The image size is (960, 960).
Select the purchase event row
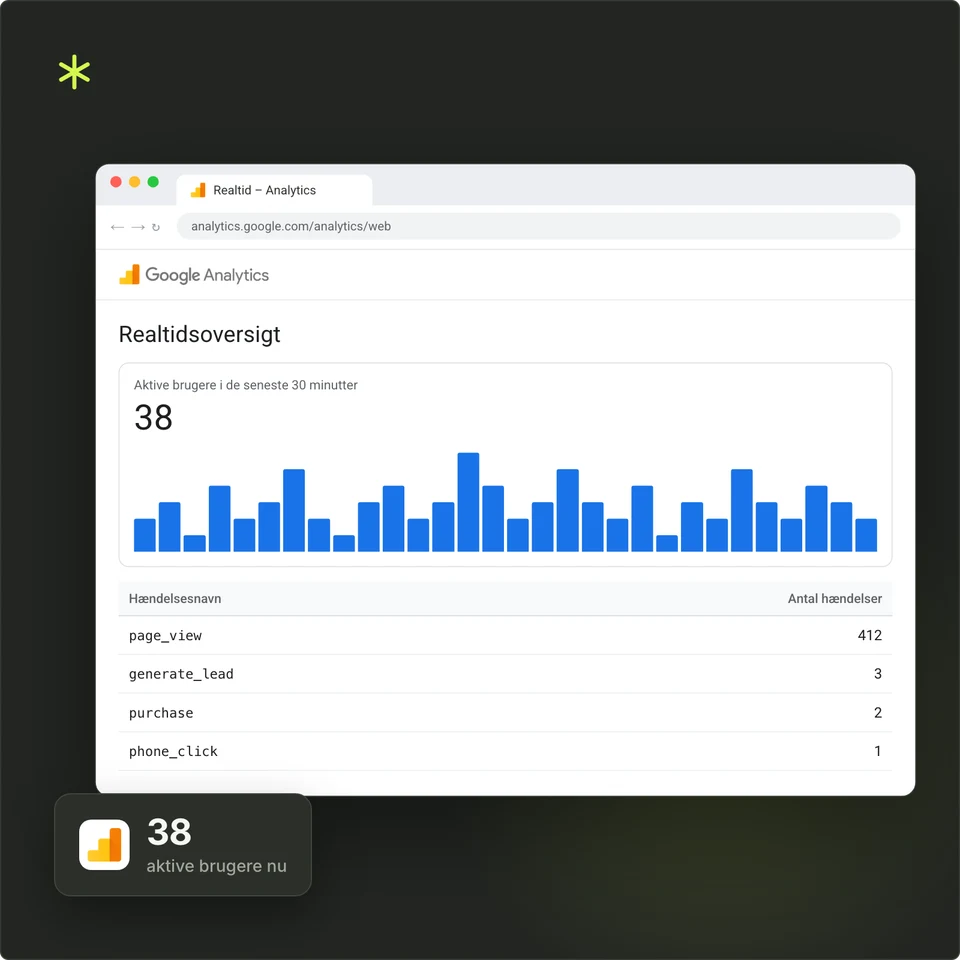(505, 713)
